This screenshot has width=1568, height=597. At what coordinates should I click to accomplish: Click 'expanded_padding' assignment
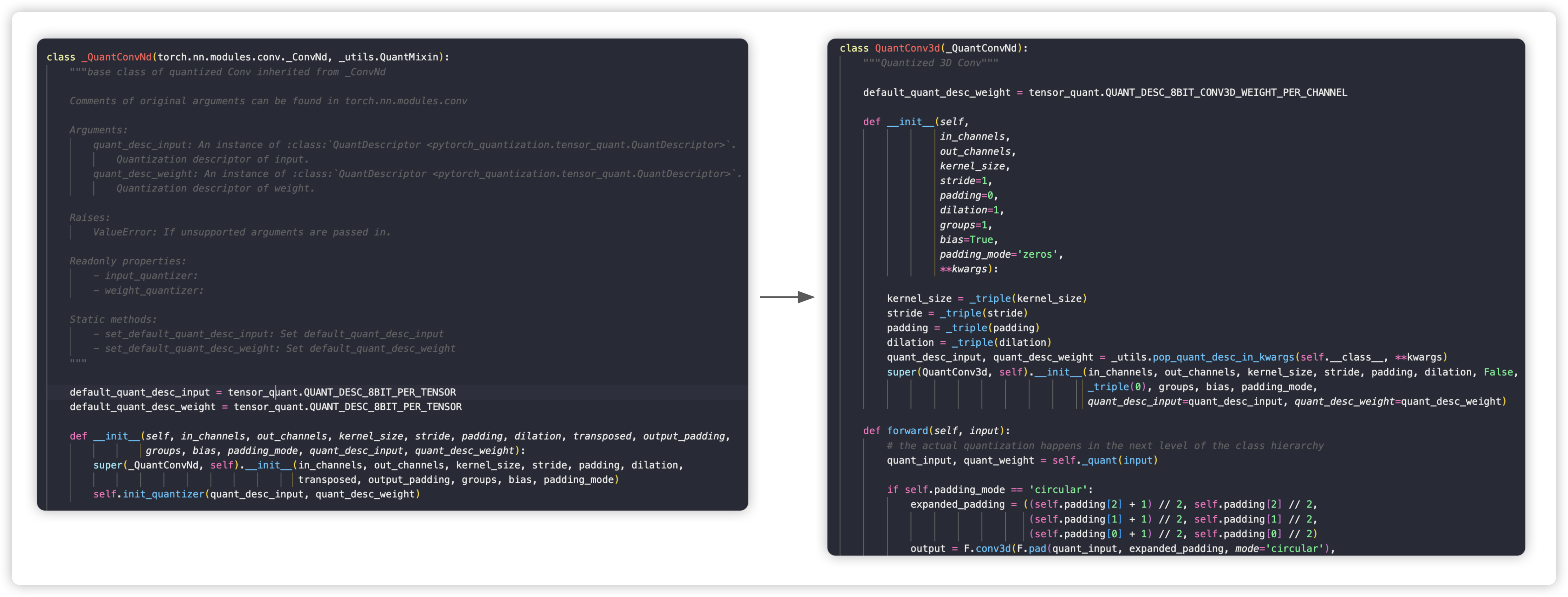pyautogui.click(x=957, y=504)
